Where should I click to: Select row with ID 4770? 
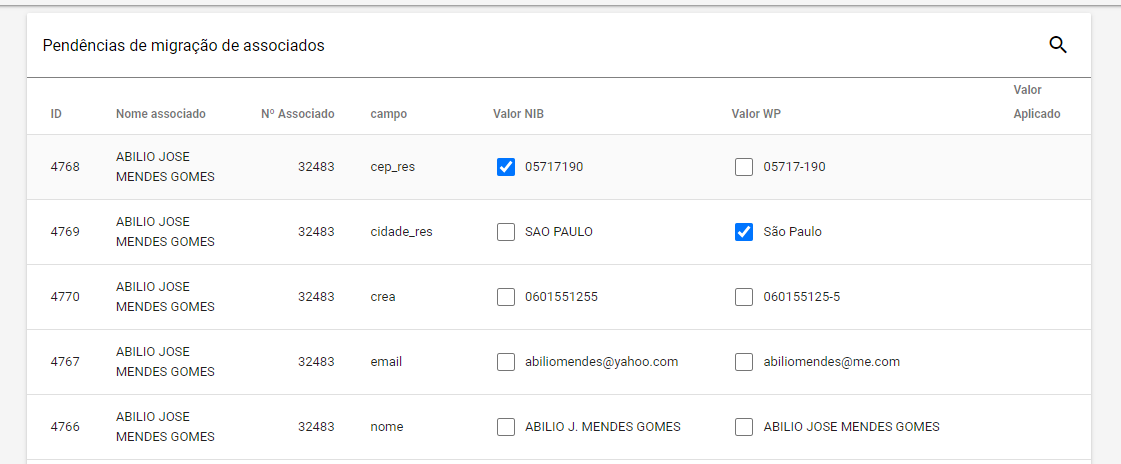(559, 297)
